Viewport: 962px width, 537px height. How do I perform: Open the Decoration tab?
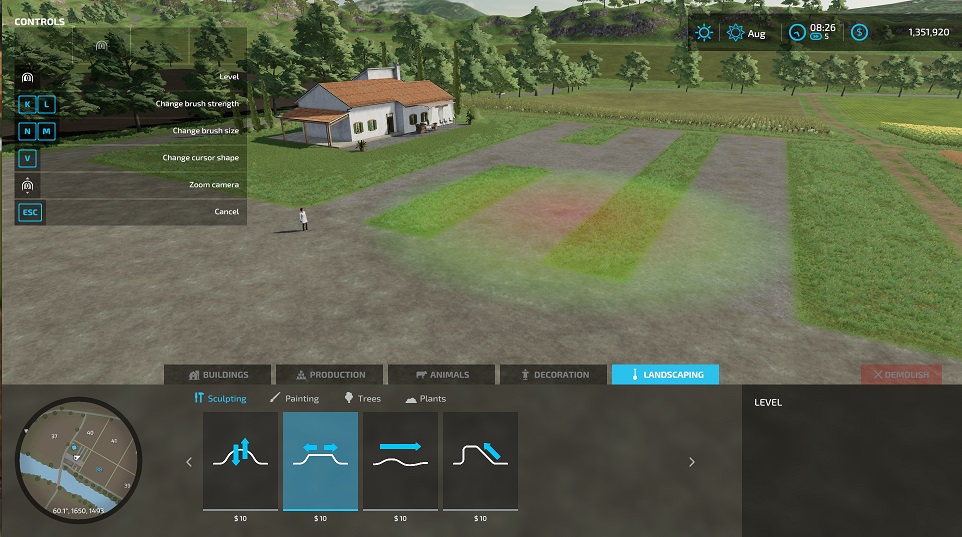(555, 375)
